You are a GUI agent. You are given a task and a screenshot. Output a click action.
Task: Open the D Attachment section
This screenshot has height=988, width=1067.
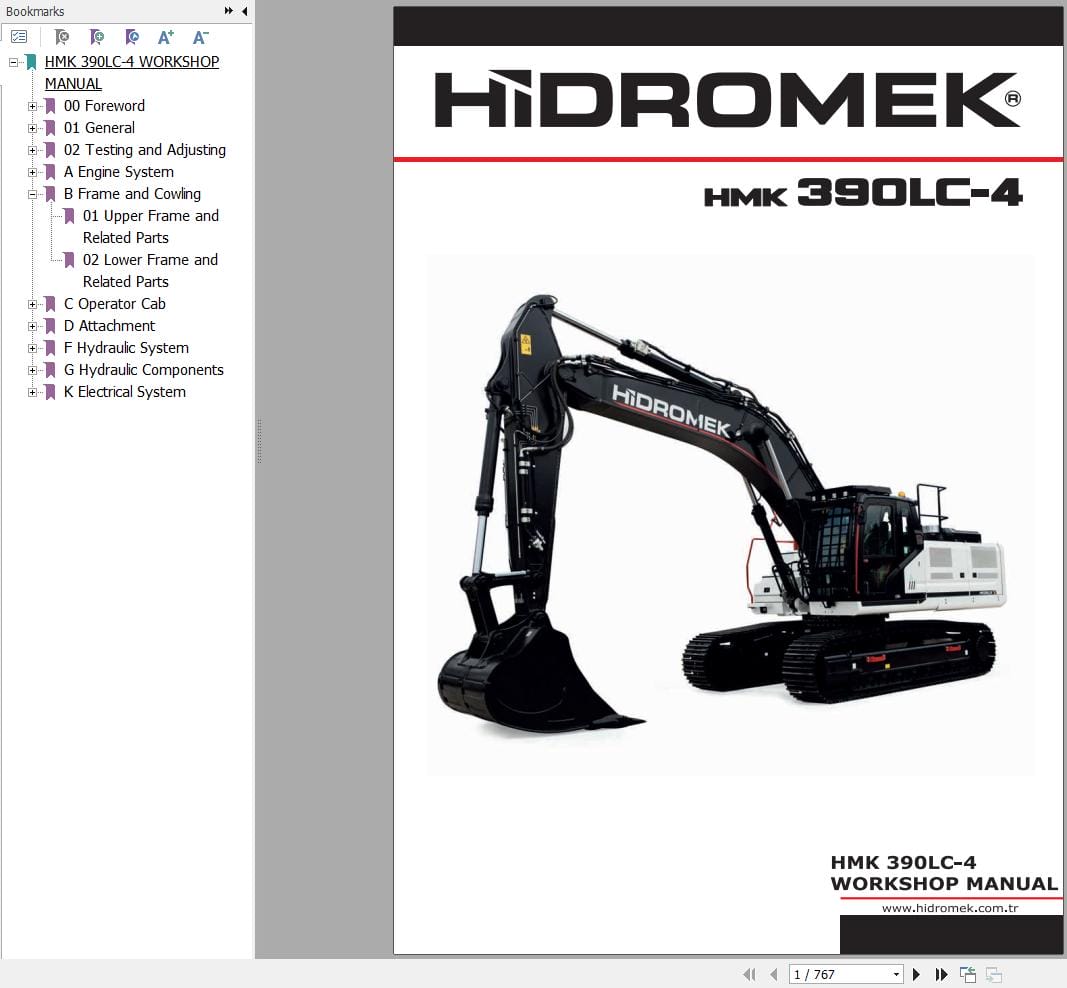click(x=110, y=325)
